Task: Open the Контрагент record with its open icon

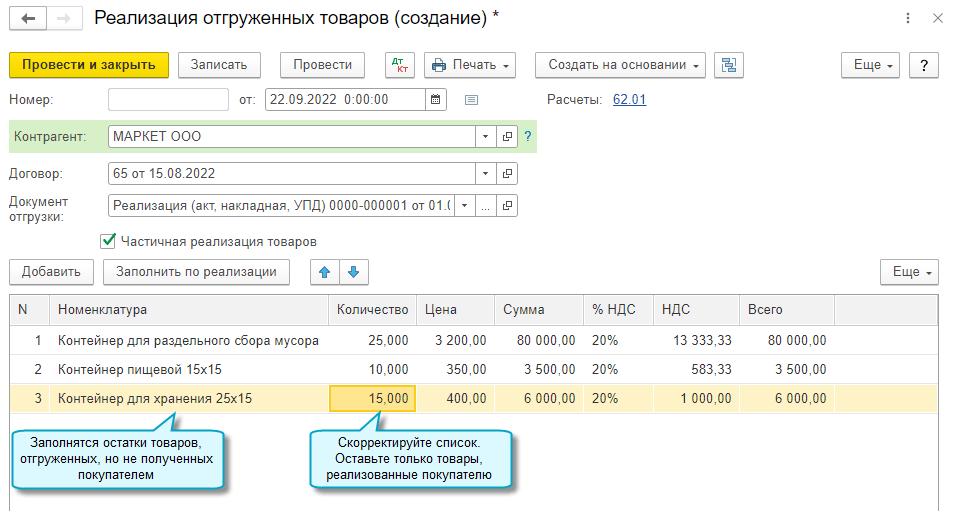Action: (x=507, y=137)
